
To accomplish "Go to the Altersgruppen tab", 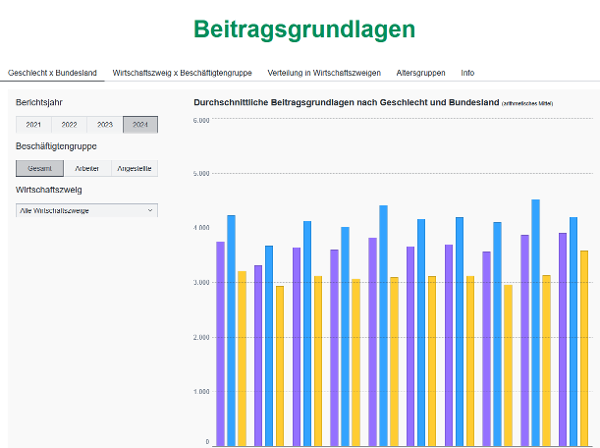I will (421, 73).
